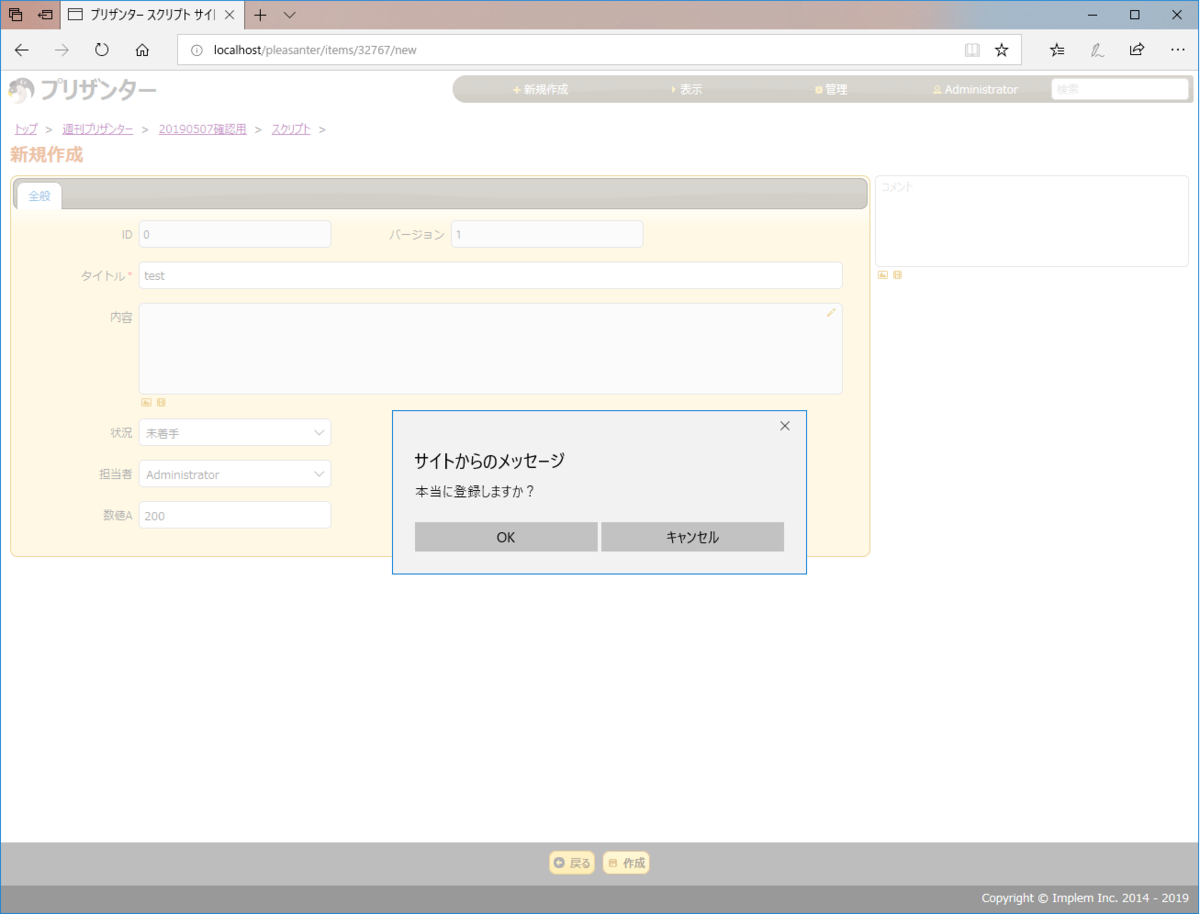Open the Favorites hub icon
This screenshot has height=914, width=1200.
[x=1057, y=50]
